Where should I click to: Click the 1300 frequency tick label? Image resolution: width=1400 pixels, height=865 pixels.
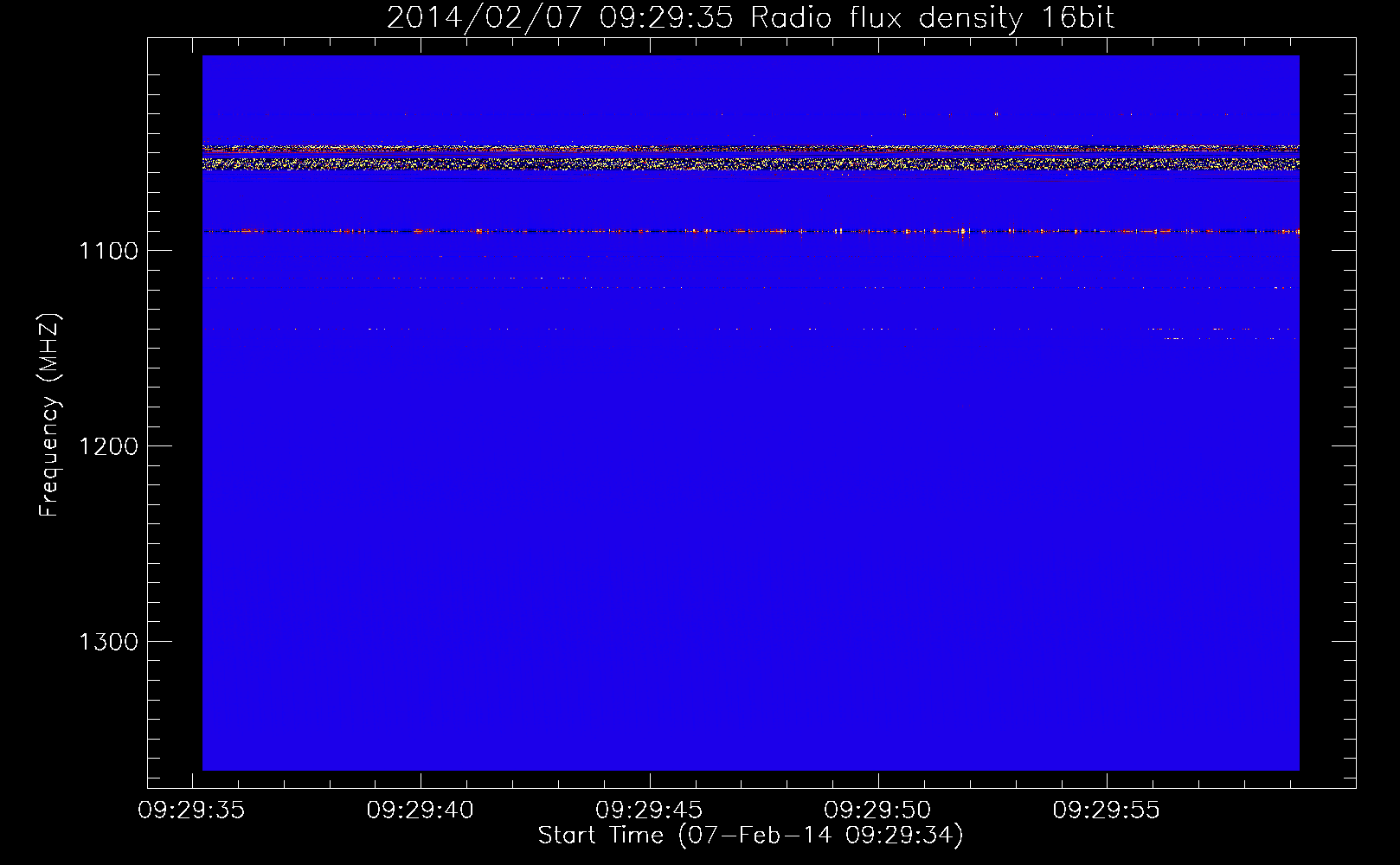(108, 642)
